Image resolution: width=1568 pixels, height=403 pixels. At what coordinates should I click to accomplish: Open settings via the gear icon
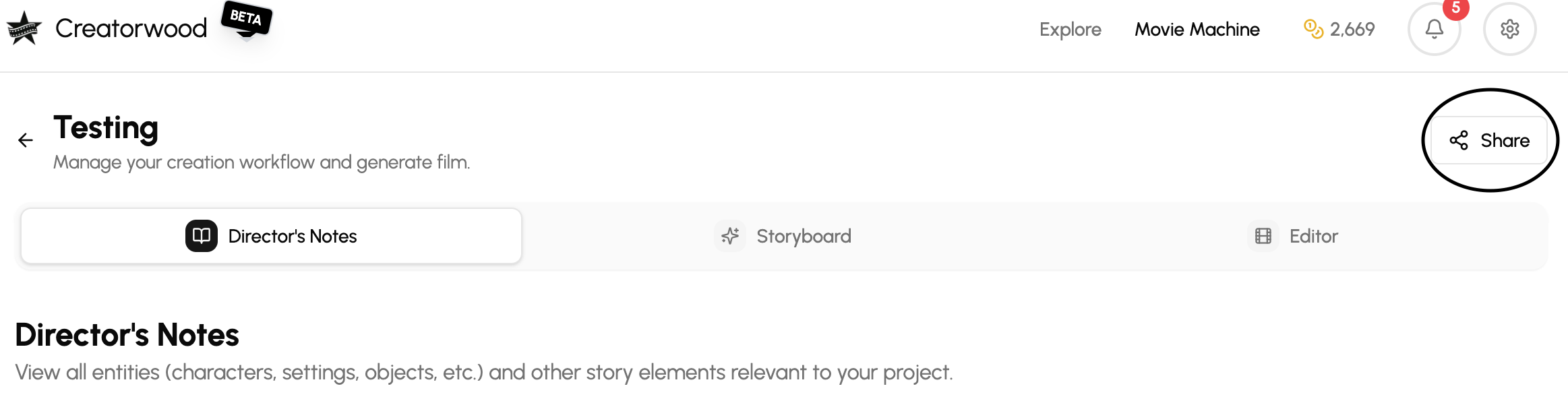[x=1509, y=29]
